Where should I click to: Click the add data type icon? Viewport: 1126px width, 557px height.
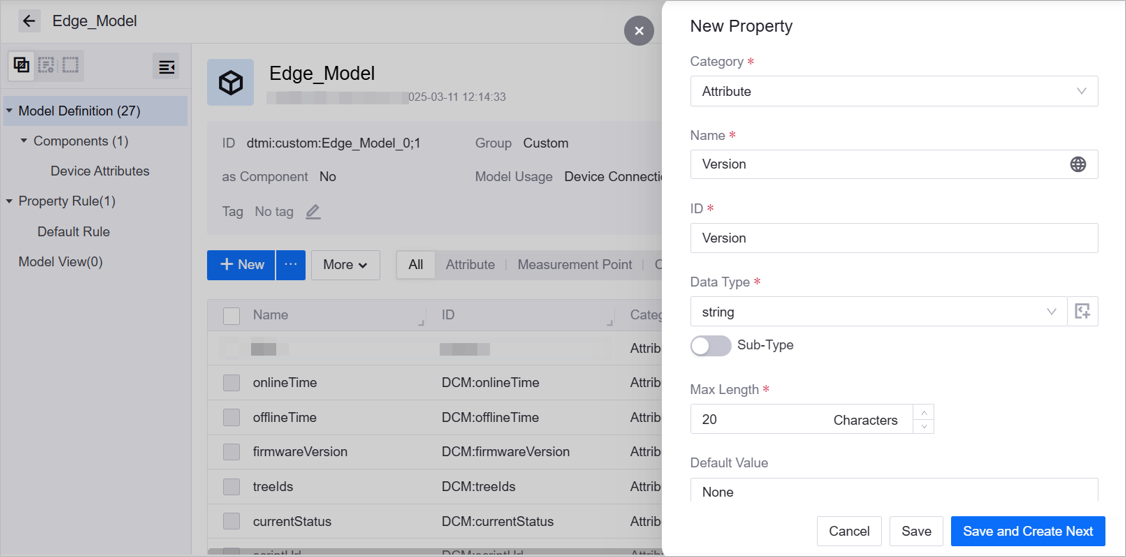pos(1082,312)
